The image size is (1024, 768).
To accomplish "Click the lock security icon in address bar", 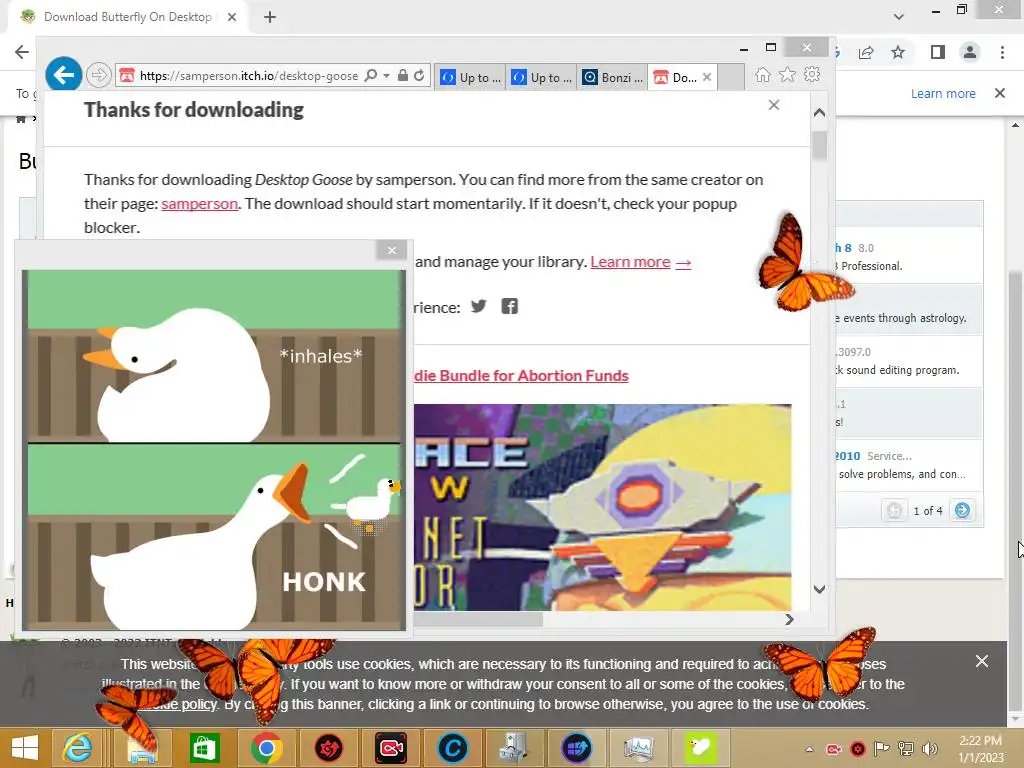I will click(x=403, y=76).
